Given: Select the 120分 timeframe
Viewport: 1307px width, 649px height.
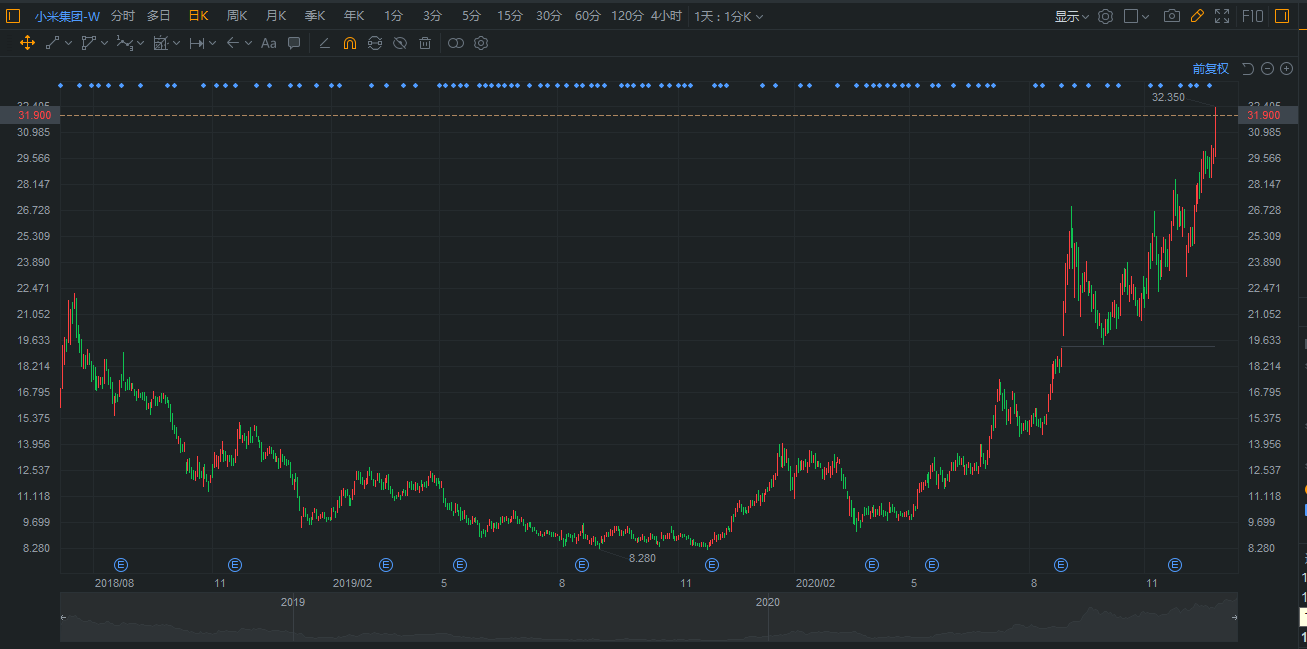Looking at the screenshot, I should [627, 16].
